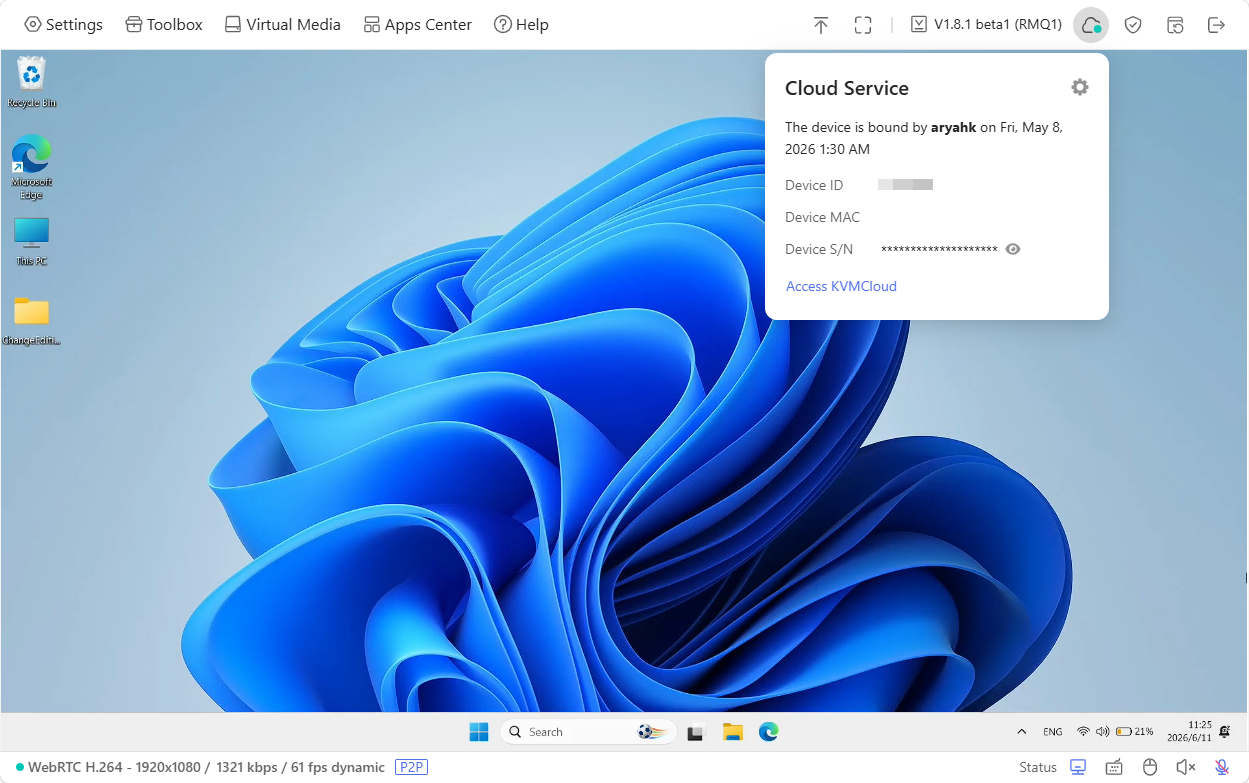Image resolution: width=1249 pixels, height=783 pixels.
Task: Click the Microsoft Edge desktop shortcut
Action: tap(31, 167)
